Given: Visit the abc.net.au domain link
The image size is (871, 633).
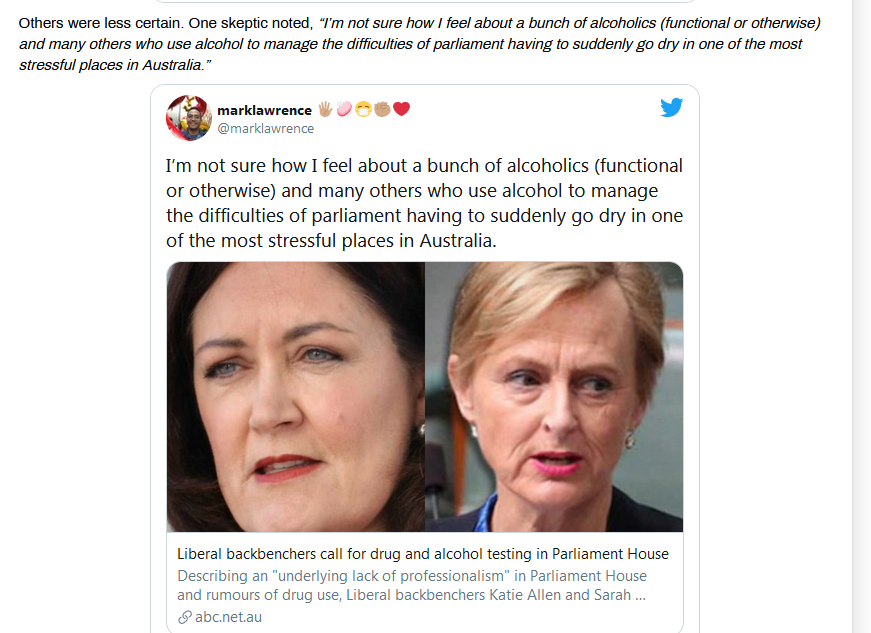Looking at the screenshot, I should point(228,617).
